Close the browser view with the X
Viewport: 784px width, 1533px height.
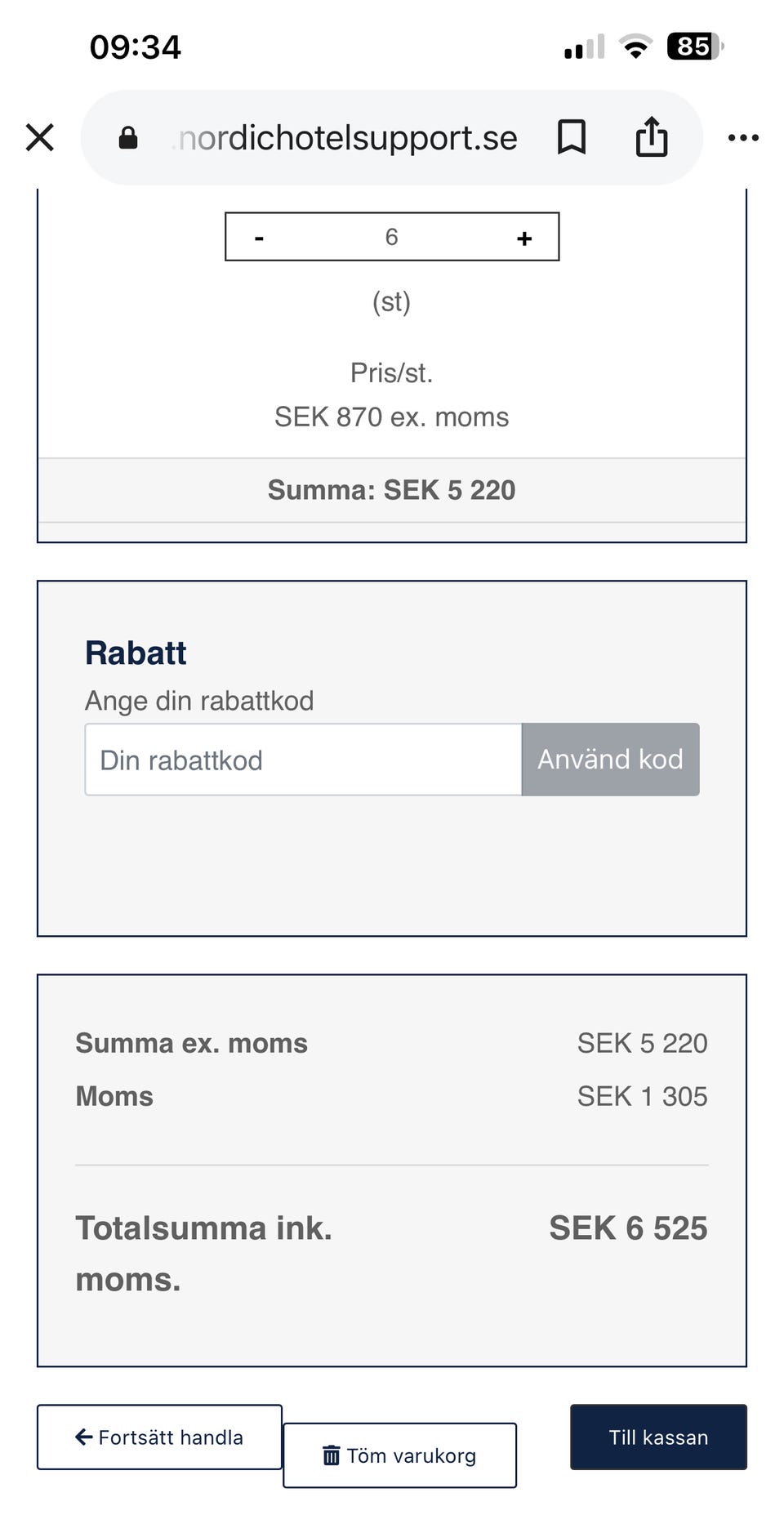(39, 137)
